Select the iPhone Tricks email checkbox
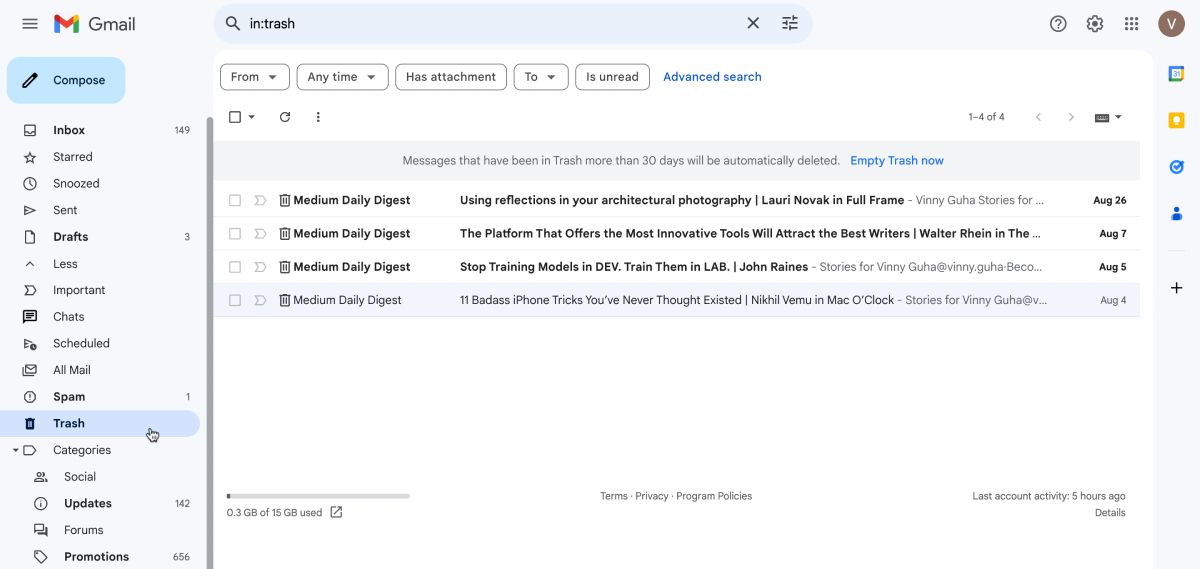The width and height of the screenshot is (1200, 569). point(235,300)
